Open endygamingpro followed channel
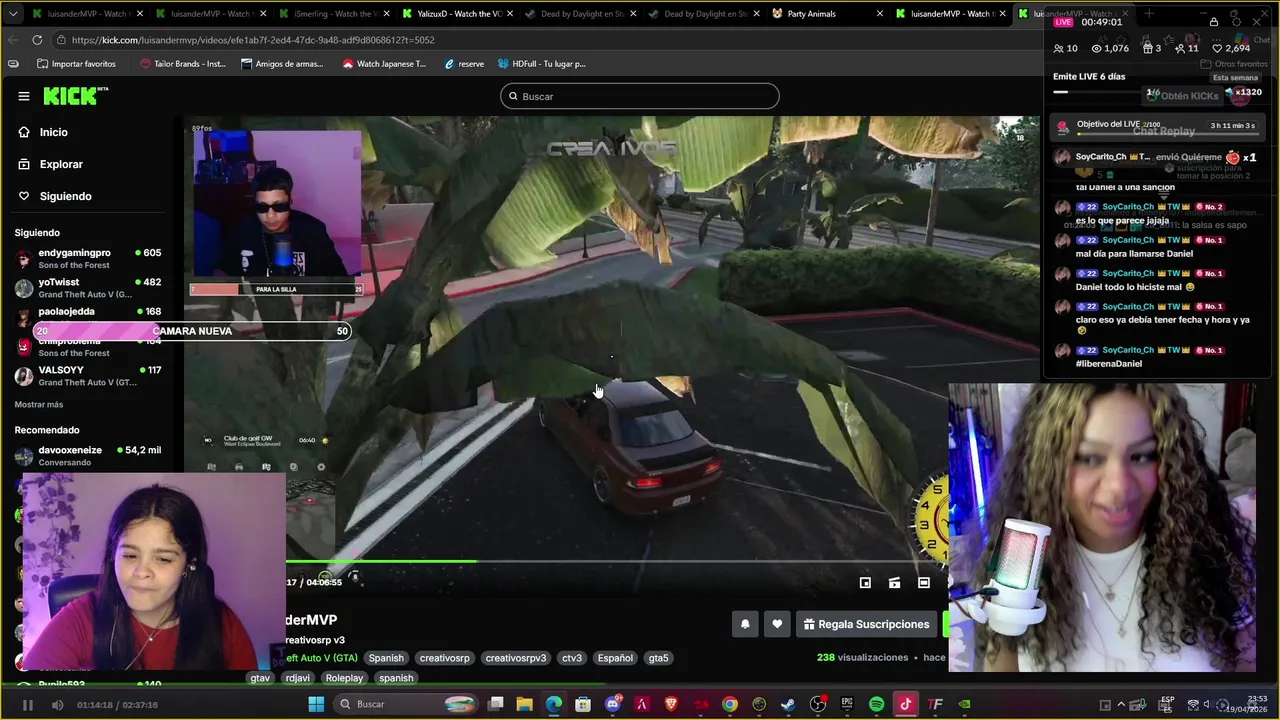Image resolution: width=1280 pixels, height=720 pixels. (x=89, y=258)
